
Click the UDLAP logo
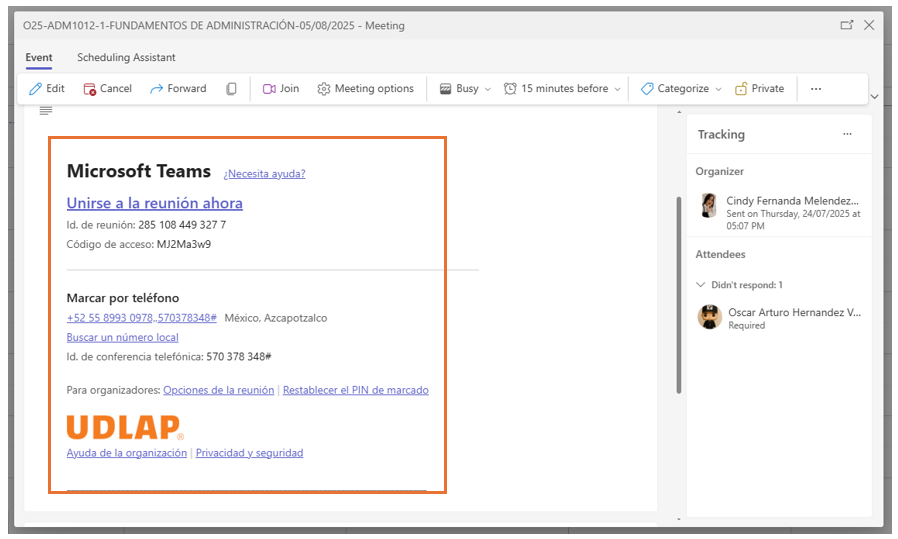tap(125, 427)
